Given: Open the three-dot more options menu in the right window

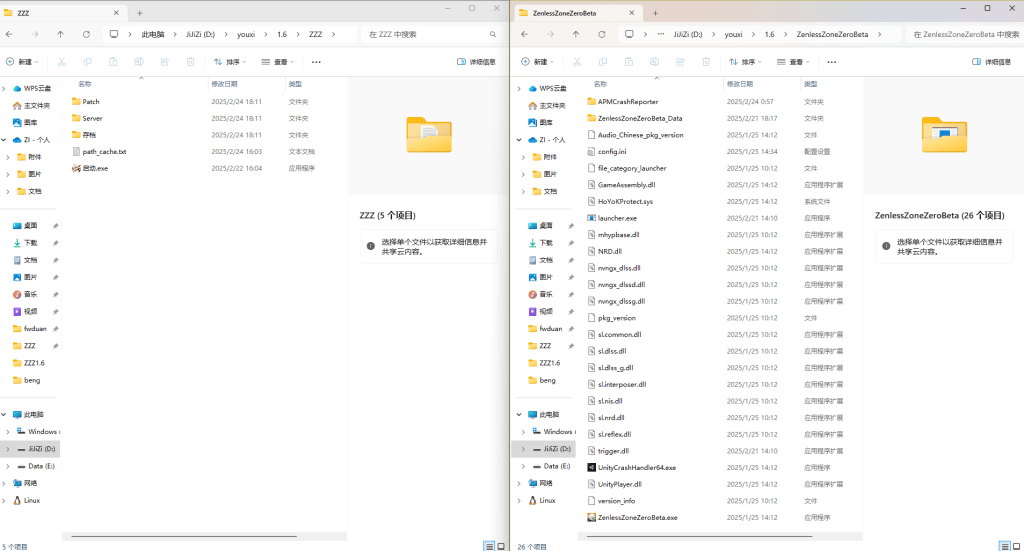Looking at the screenshot, I should pyautogui.click(x=829, y=62).
